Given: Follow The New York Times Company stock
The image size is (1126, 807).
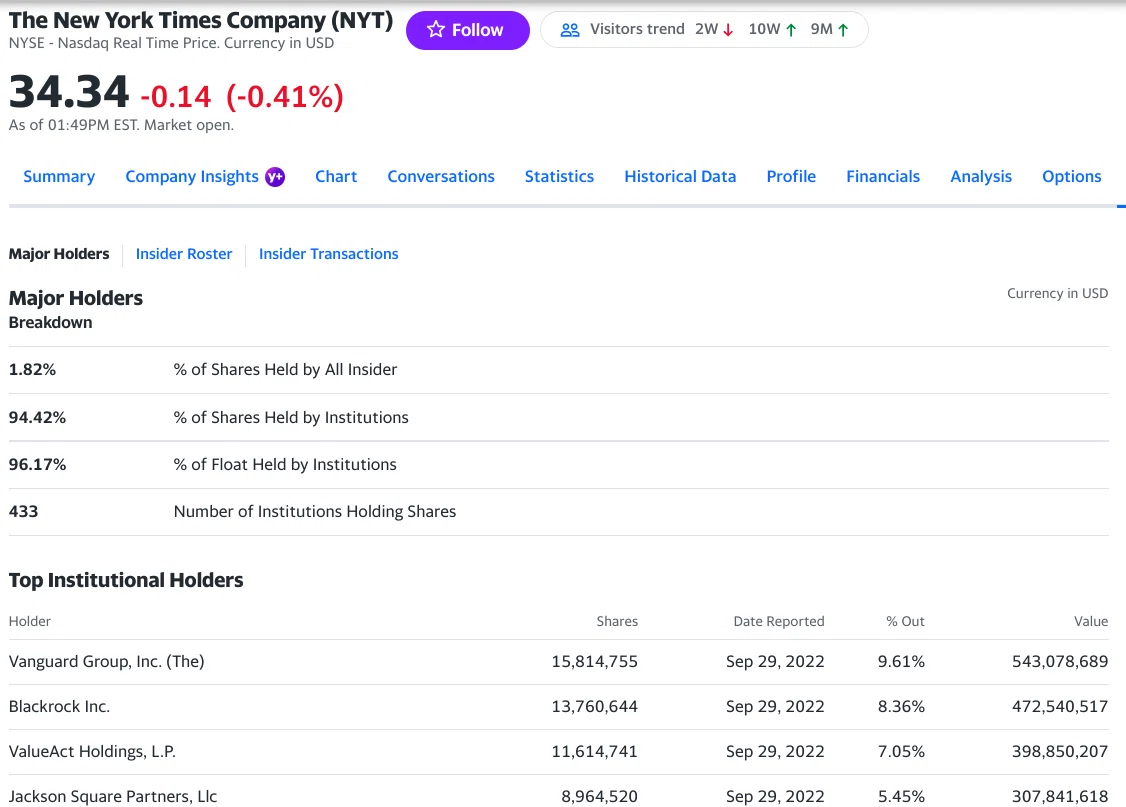Looking at the screenshot, I should pos(467,30).
